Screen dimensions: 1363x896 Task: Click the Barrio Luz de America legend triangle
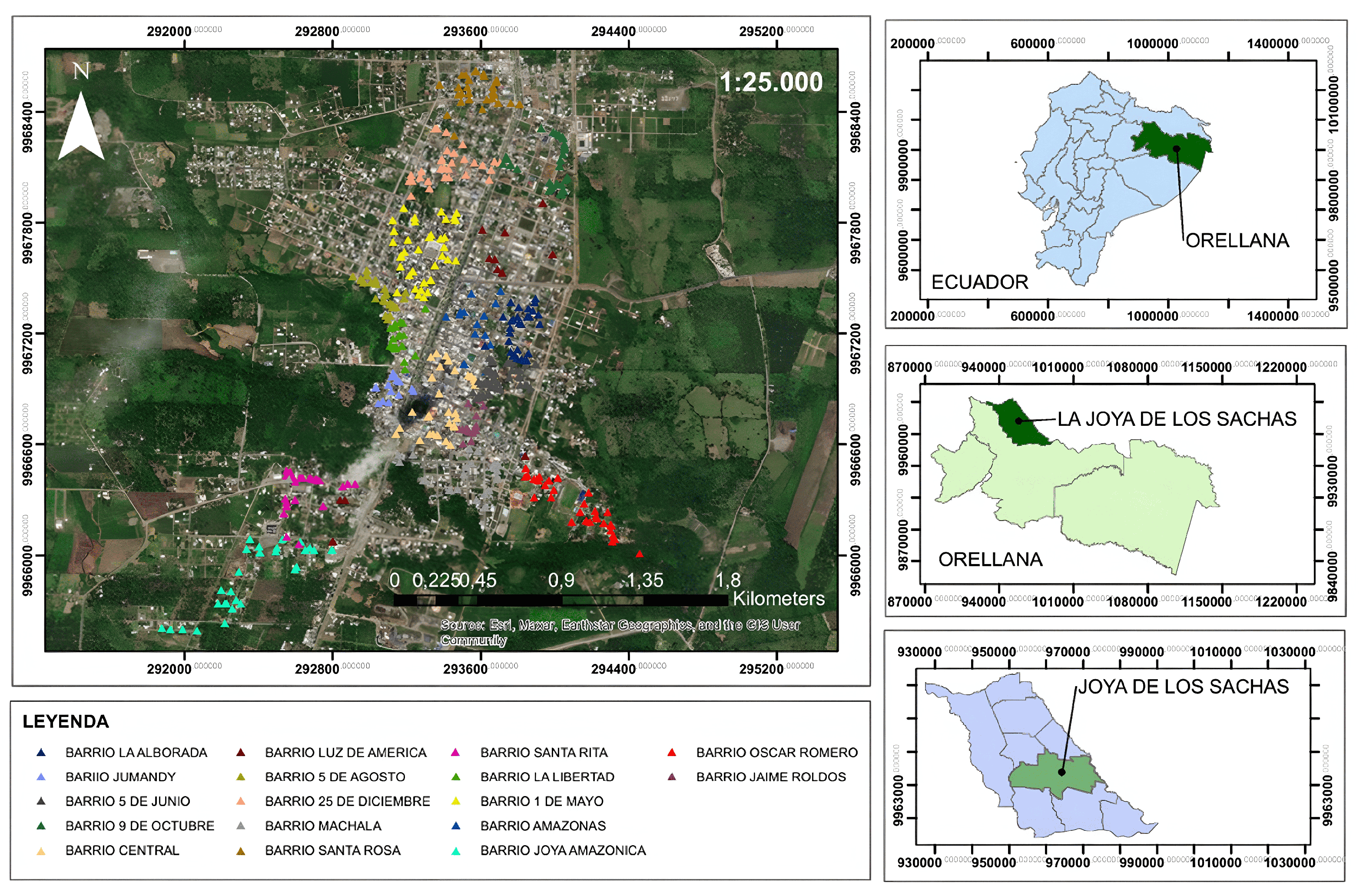[x=241, y=753]
